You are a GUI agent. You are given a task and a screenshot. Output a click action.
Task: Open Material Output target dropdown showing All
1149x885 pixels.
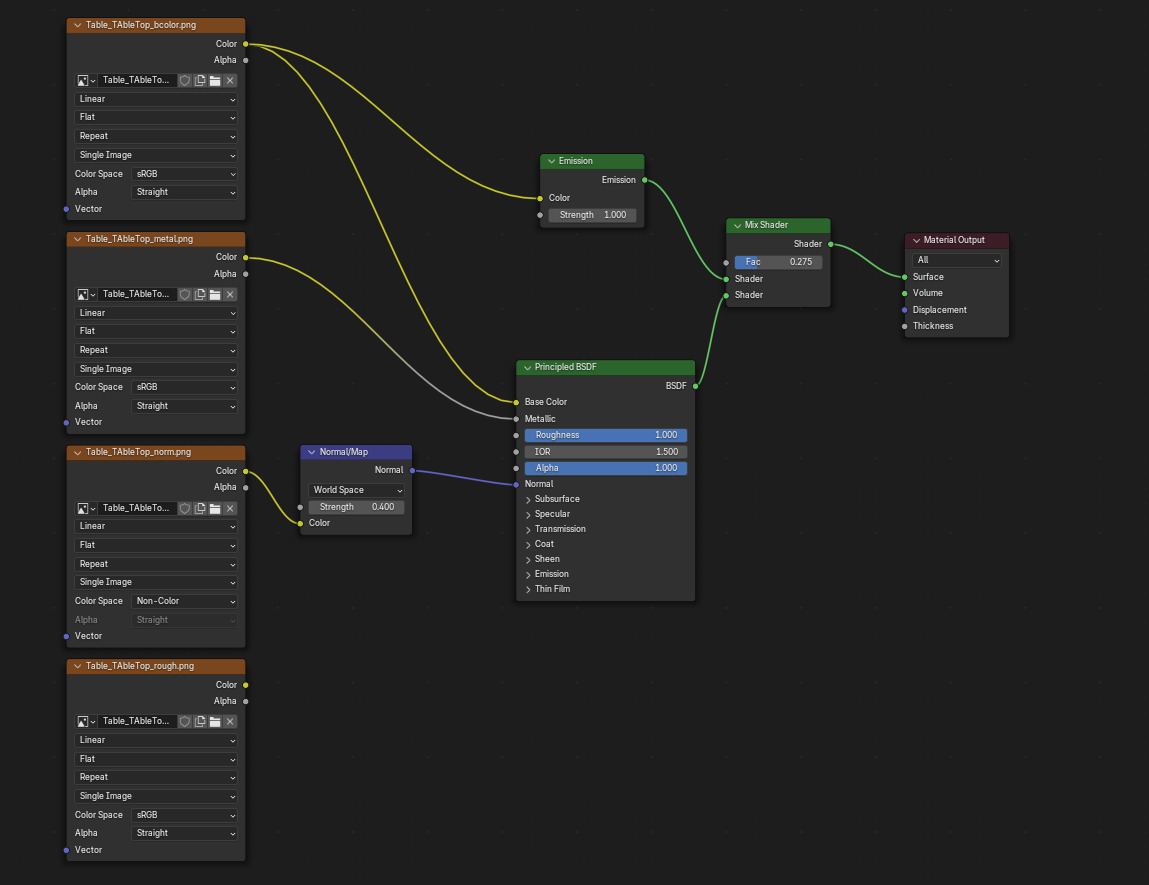tap(957, 260)
